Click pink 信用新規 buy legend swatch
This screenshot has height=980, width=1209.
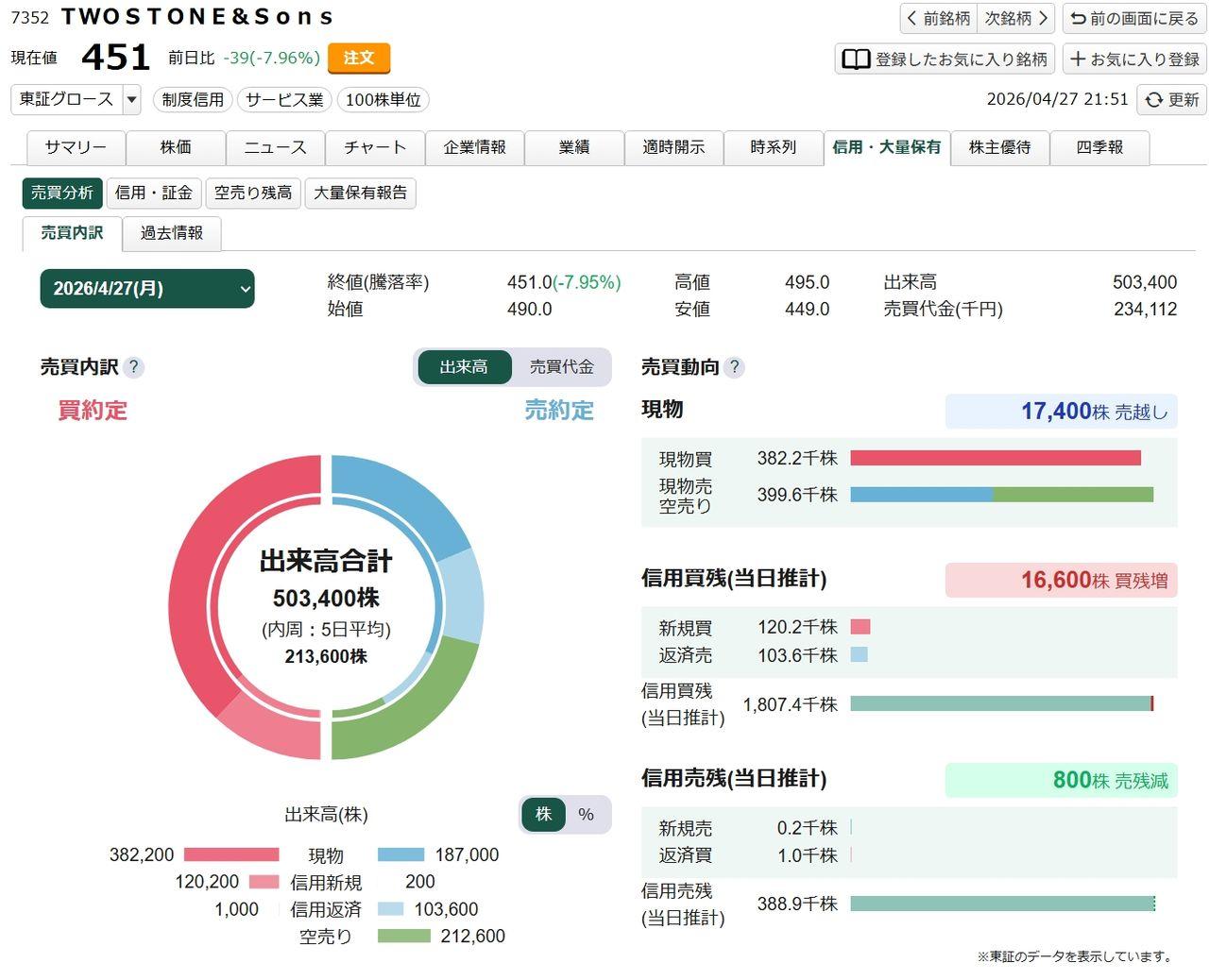tap(264, 882)
